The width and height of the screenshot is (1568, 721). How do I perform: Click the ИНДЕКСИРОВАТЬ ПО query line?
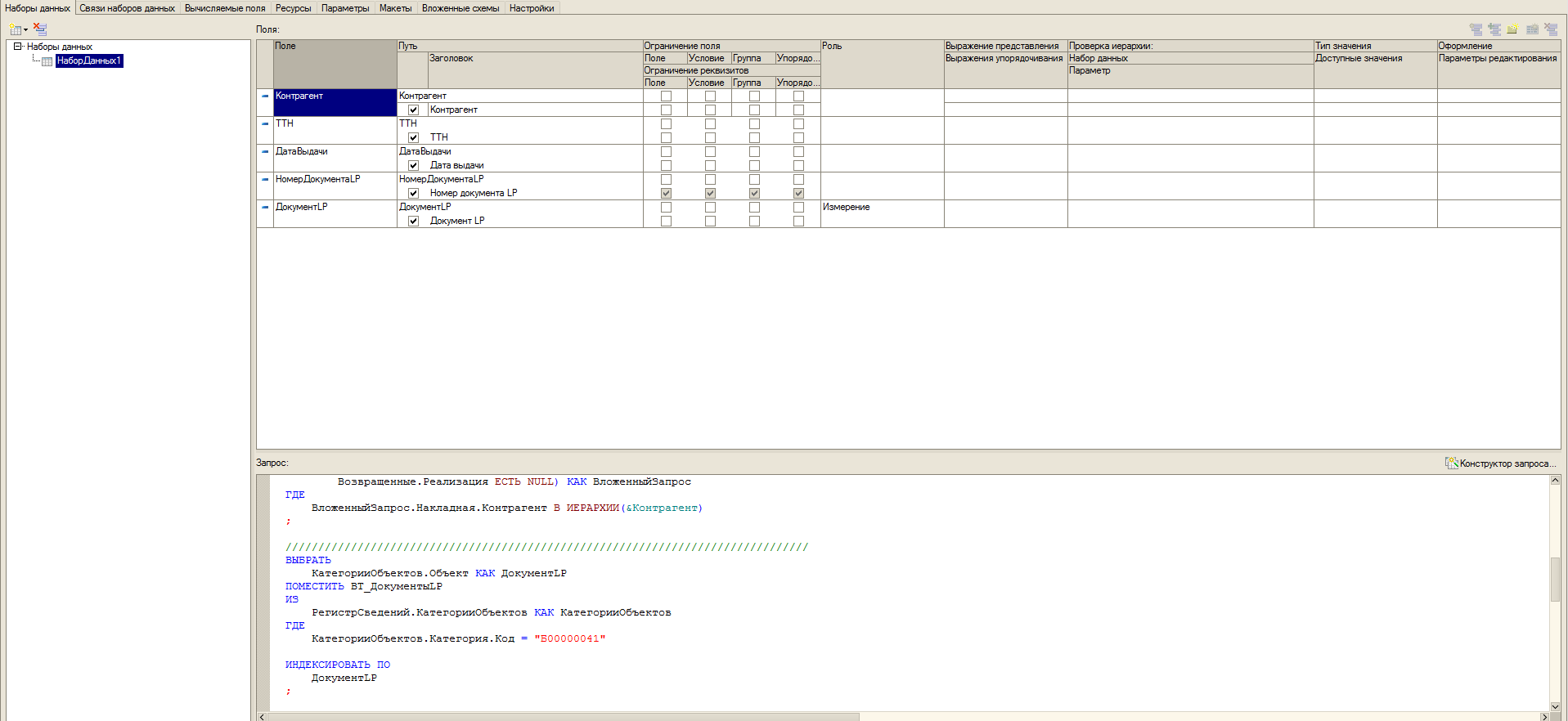click(338, 665)
